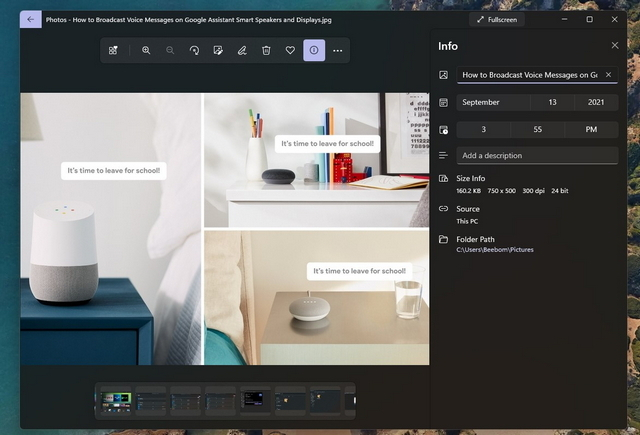
Task: Click the '160.2 KB' file size text
Action: click(468, 191)
